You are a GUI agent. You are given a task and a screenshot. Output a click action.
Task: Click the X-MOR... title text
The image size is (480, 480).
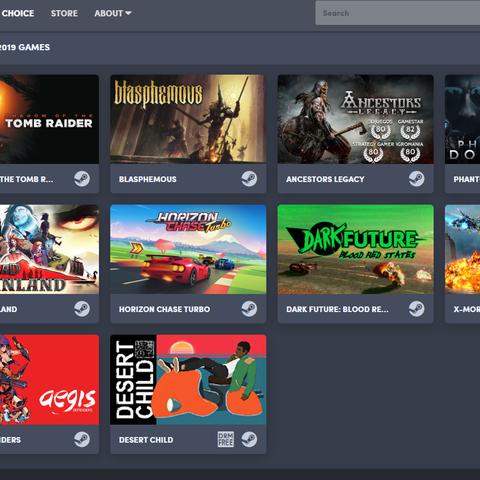pyautogui.click(x=467, y=309)
